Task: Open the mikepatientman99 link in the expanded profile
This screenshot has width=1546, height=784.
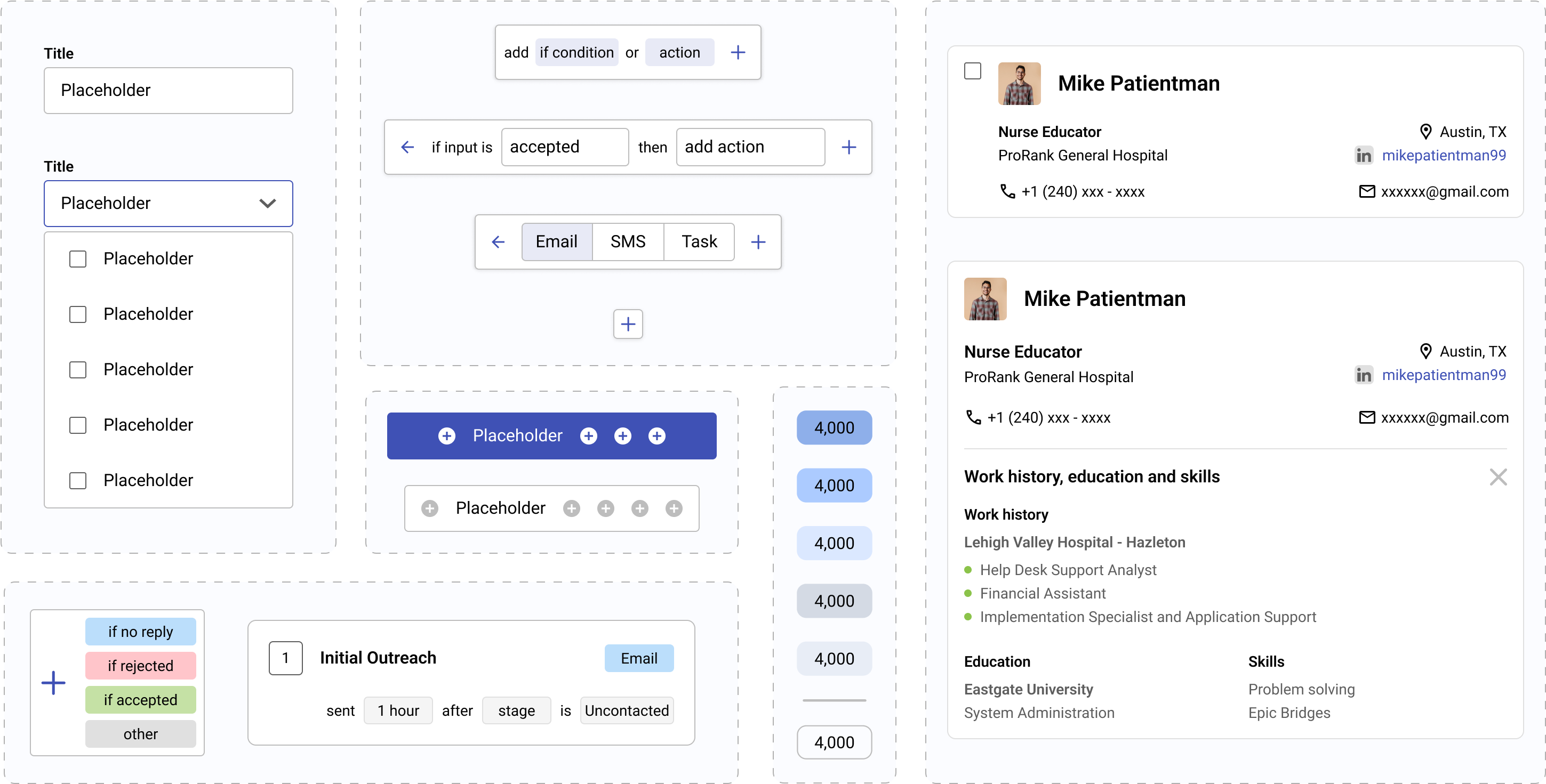Action: tap(1444, 375)
